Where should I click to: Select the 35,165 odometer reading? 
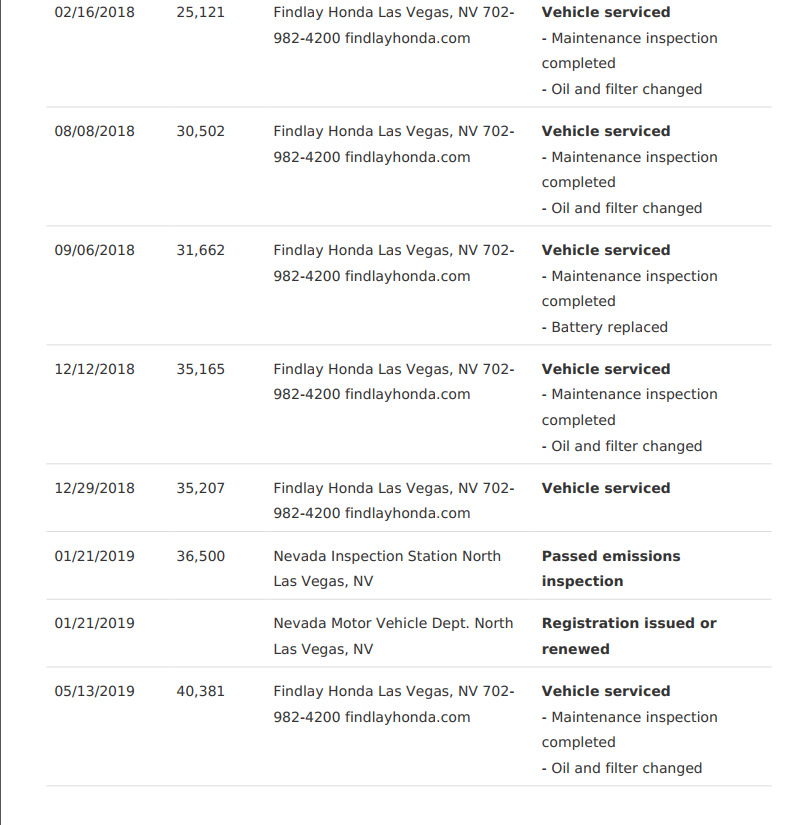(x=200, y=369)
